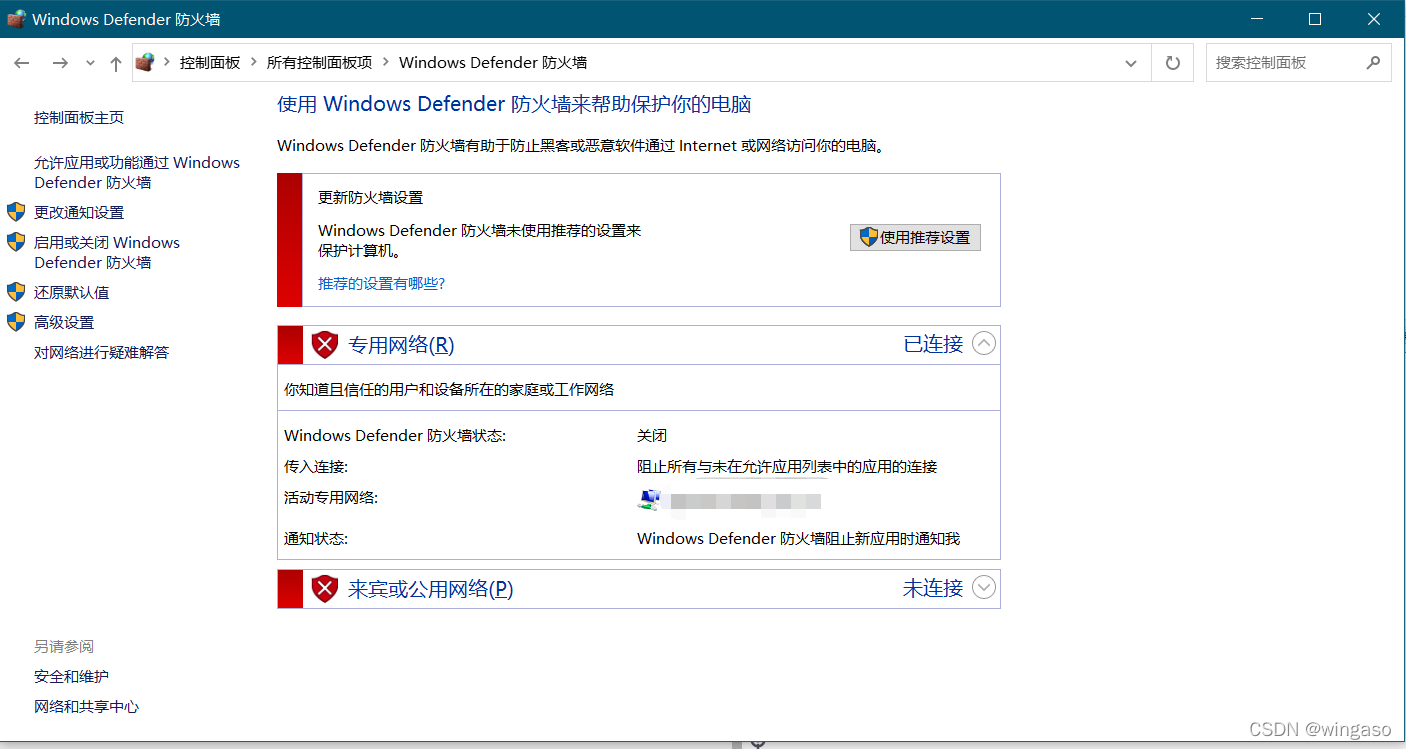Image resolution: width=1406 pixels, height=749 pixels.
Task: Click the 来宾或公用网络(P) heading
Action: point(431,589)
